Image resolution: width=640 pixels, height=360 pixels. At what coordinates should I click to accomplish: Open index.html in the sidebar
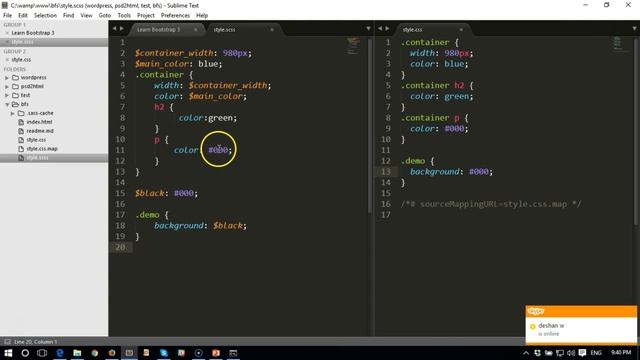click(39, 122)
